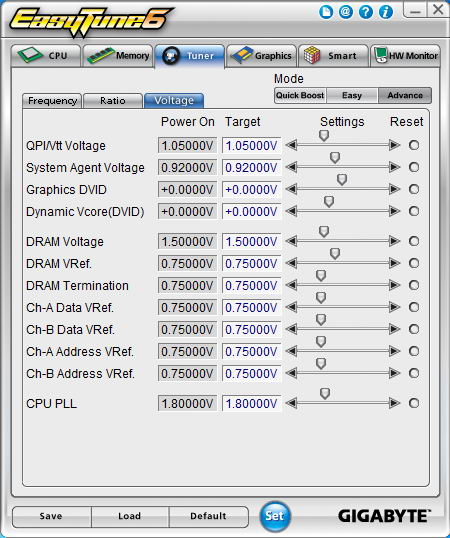Viewport: 450px width, 538px height.
Task: Switch to the Ratio sub-tab
Action: point(113,101)
